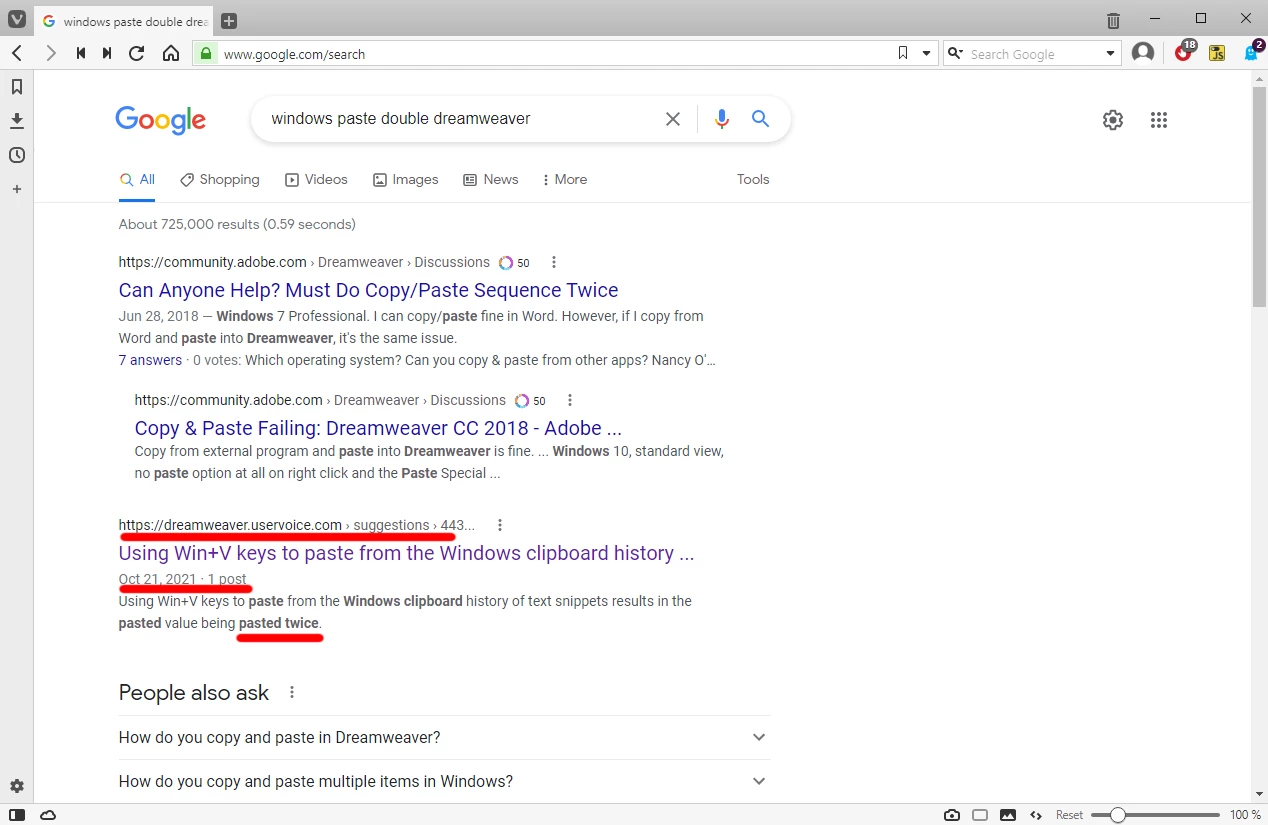Open the red ad blocker extension
The image size is (1268, 825).
pos(1185,52)
